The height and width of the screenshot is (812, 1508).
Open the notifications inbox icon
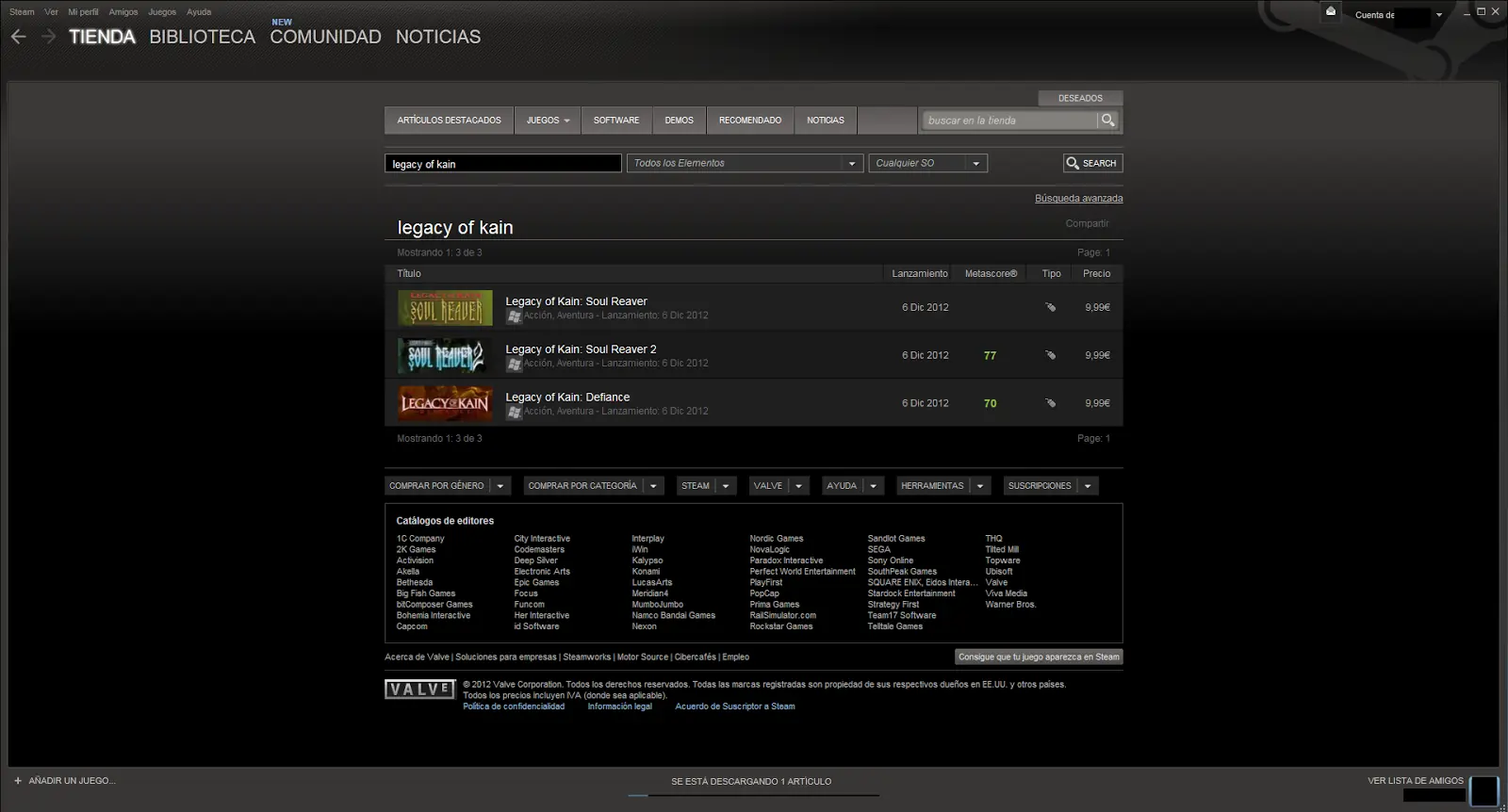1331,11
